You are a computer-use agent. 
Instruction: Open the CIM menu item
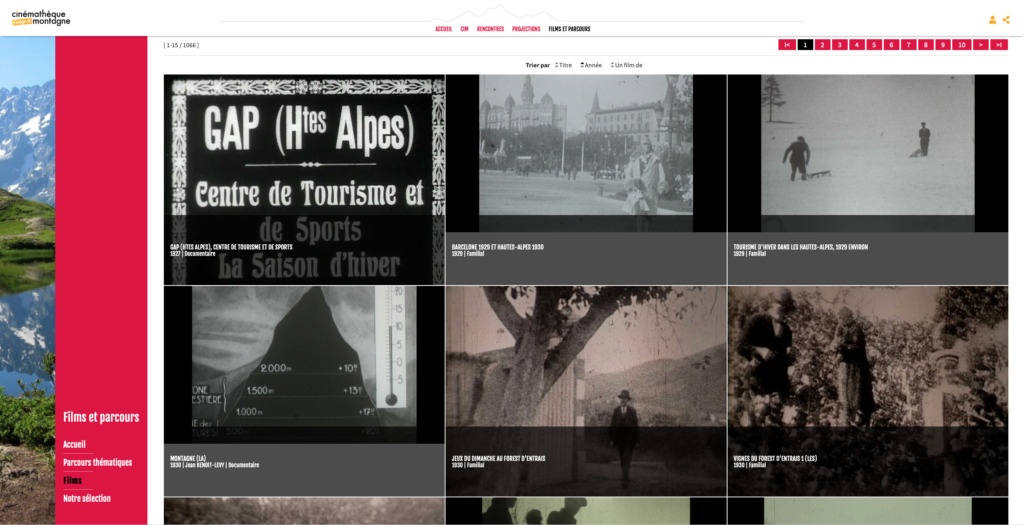tap(464, 29)
